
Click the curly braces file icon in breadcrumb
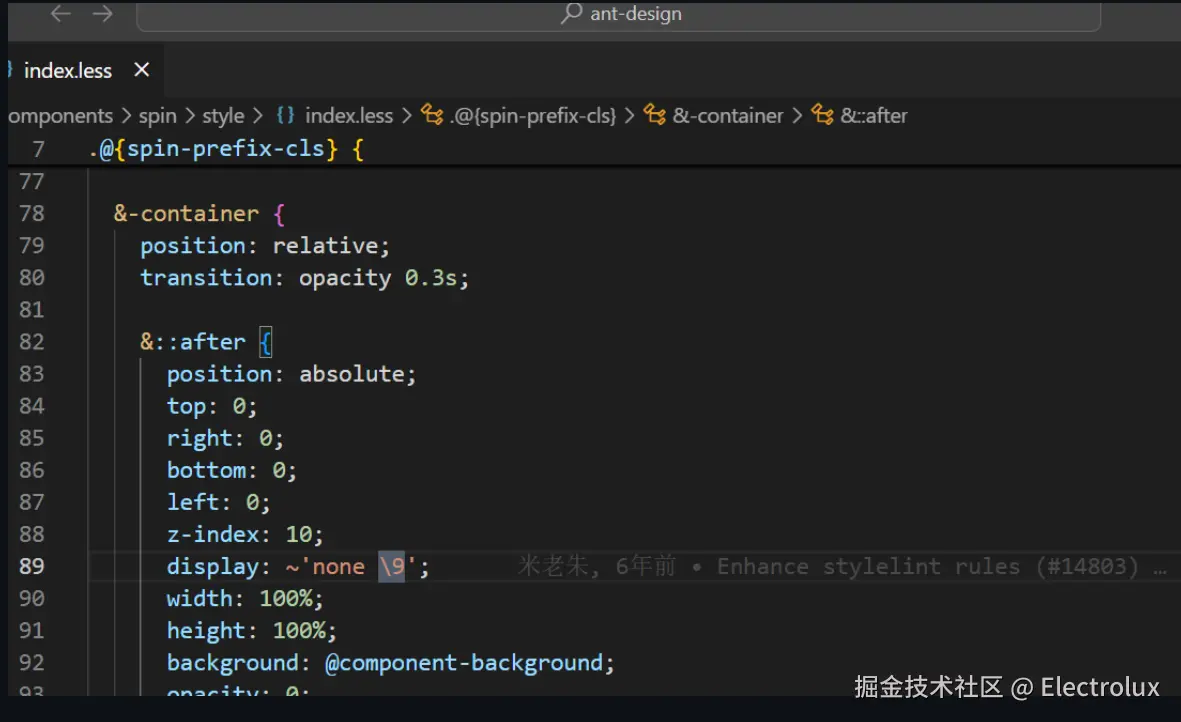click(285, 115)
